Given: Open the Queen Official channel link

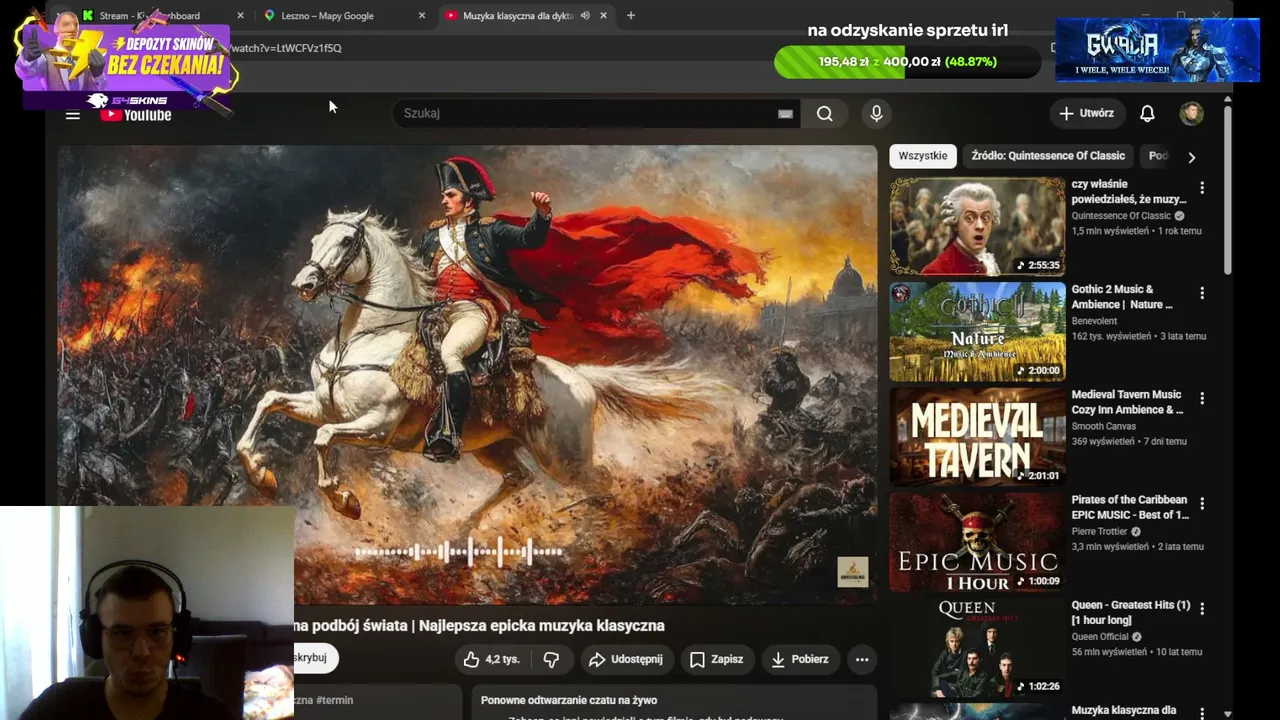Looking at the screenshot, I should click(1100, 636).
